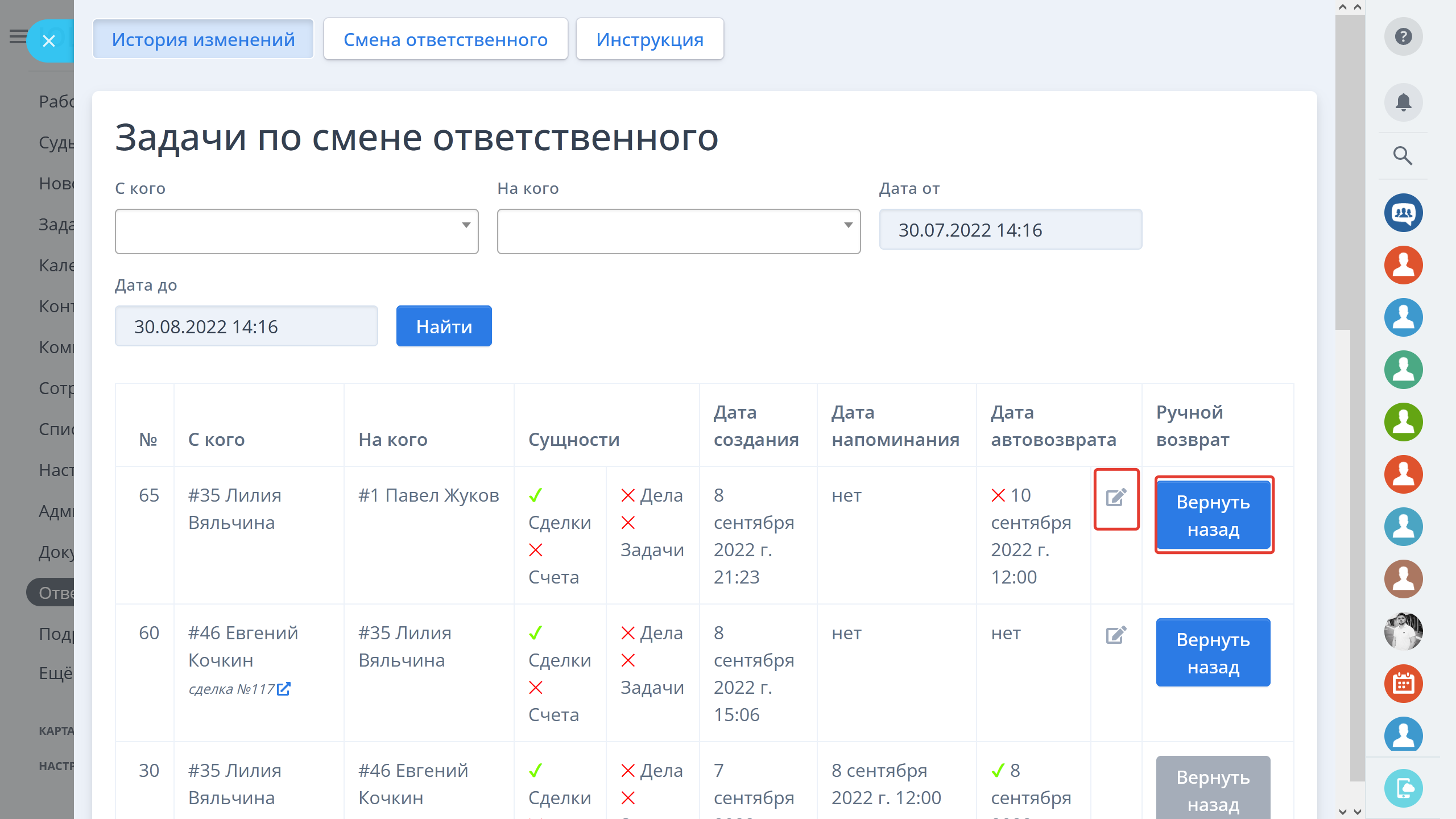Switch to 'Смена ответственного' tab
The width and height of the screenshot is (1456, 819).
(445, 39)
